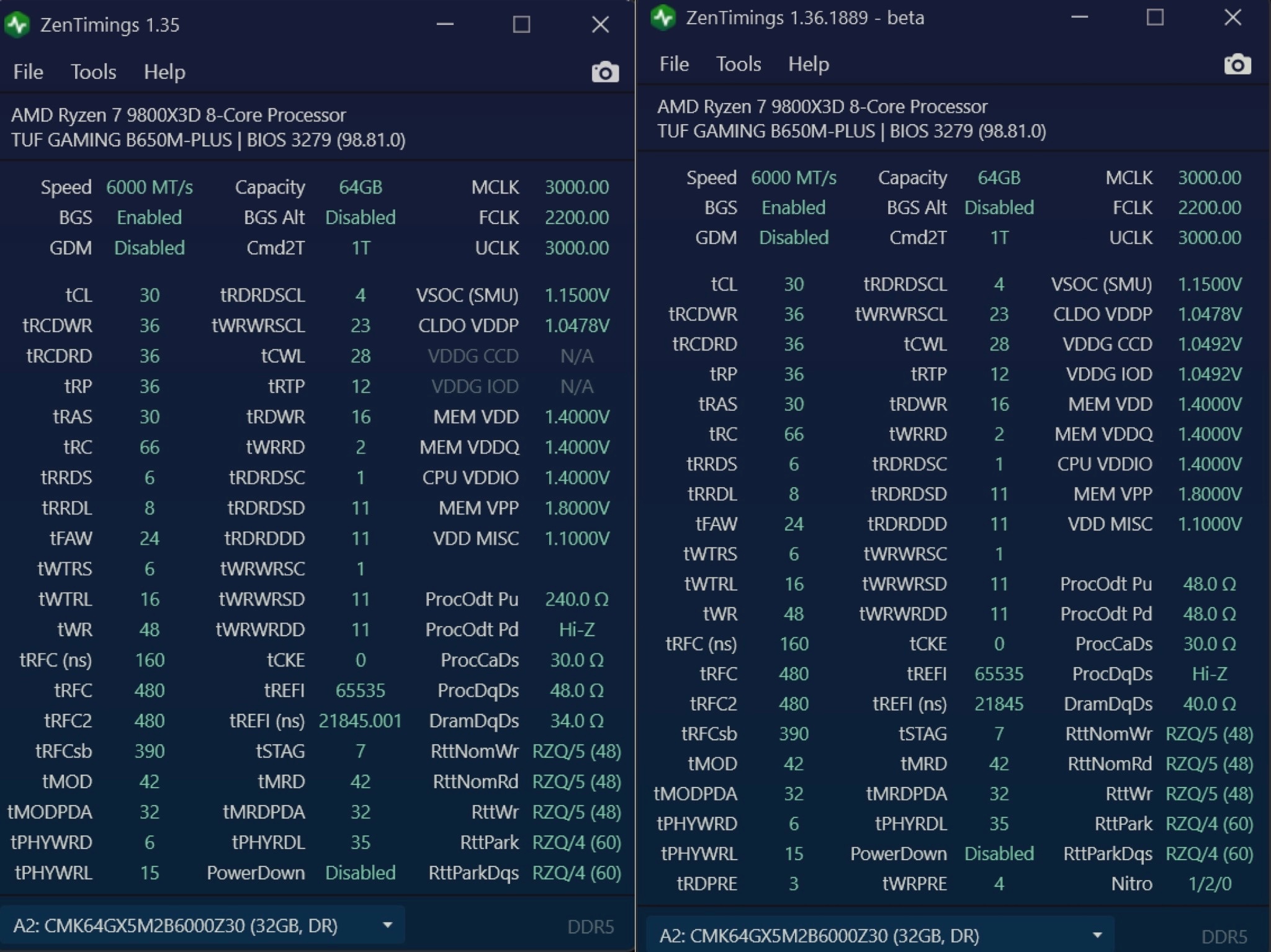The height and width of the screenshot is (952, 1271).
Task: Click tREFI (ns) value 21845.001
Action: pos(360,721)
